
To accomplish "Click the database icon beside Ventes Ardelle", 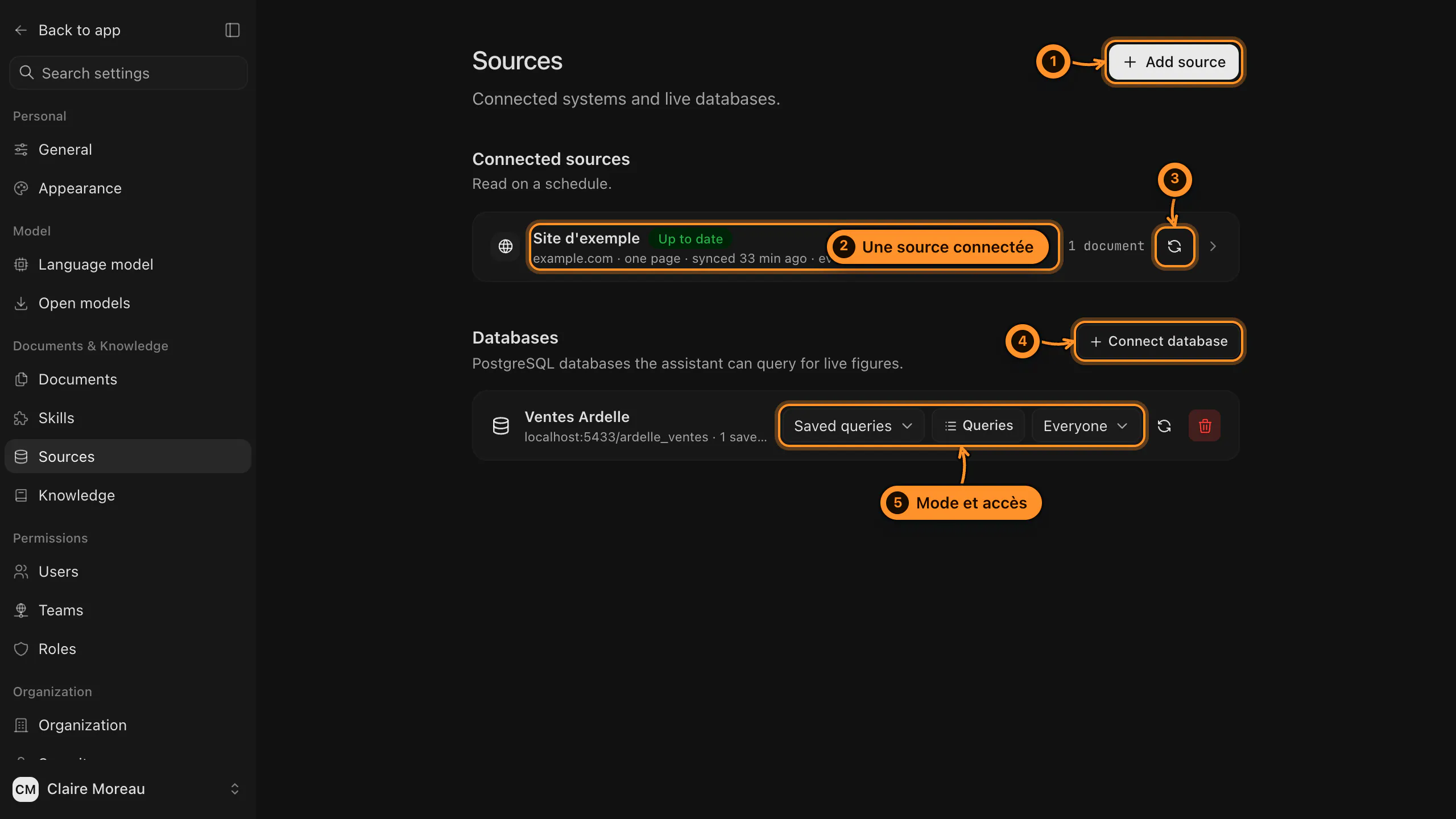I will 501,426.
